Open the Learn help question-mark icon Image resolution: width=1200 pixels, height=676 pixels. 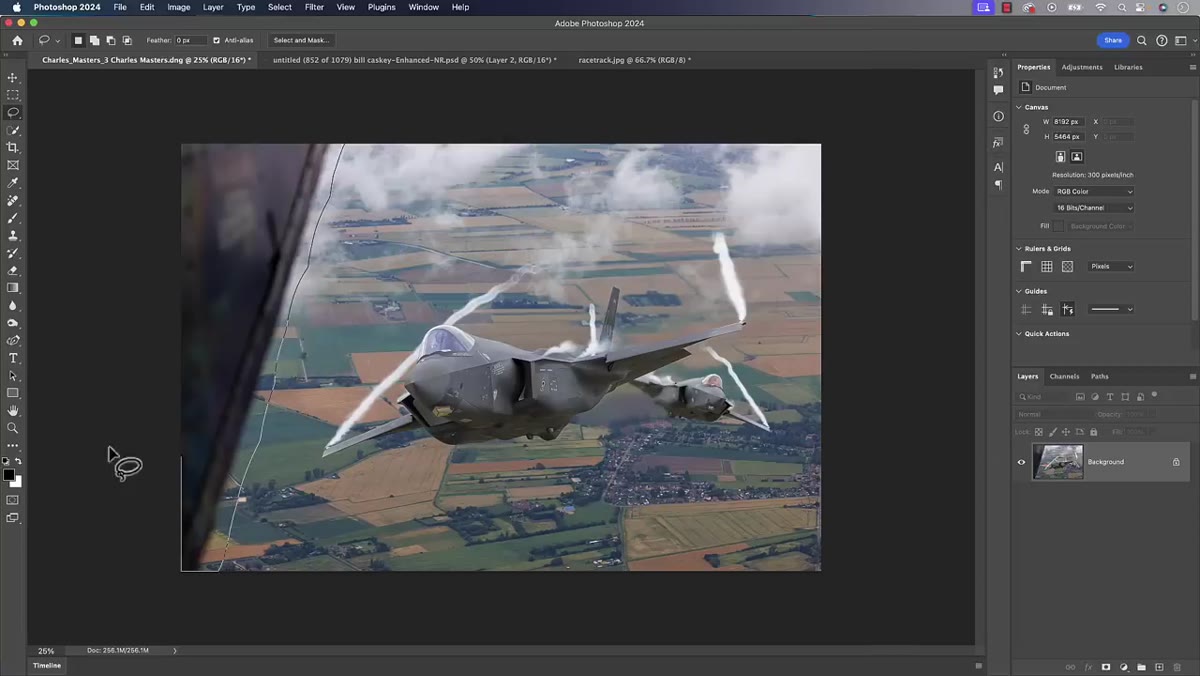[x=1162, y=40]
